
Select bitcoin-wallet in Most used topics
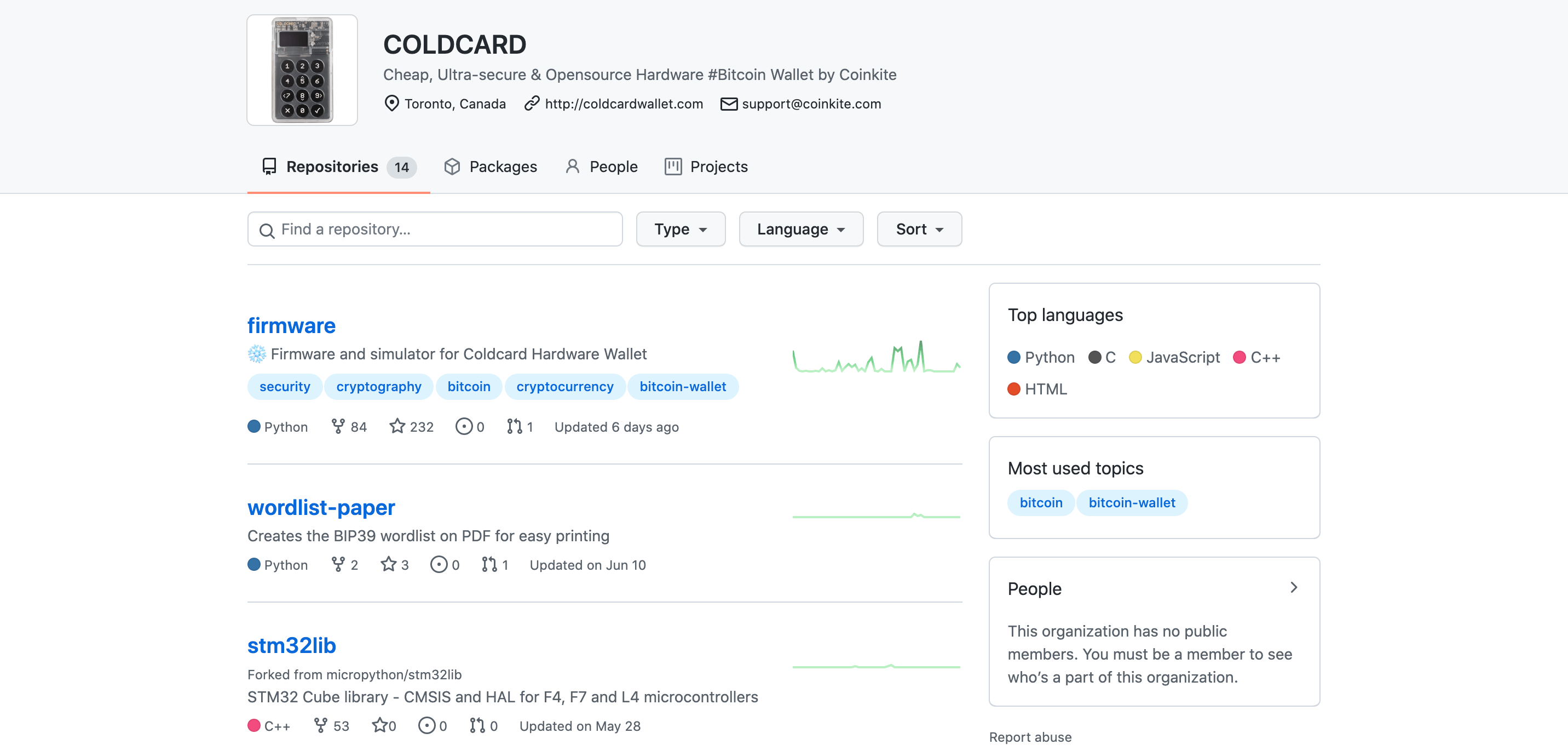(x=1132, y=503)
